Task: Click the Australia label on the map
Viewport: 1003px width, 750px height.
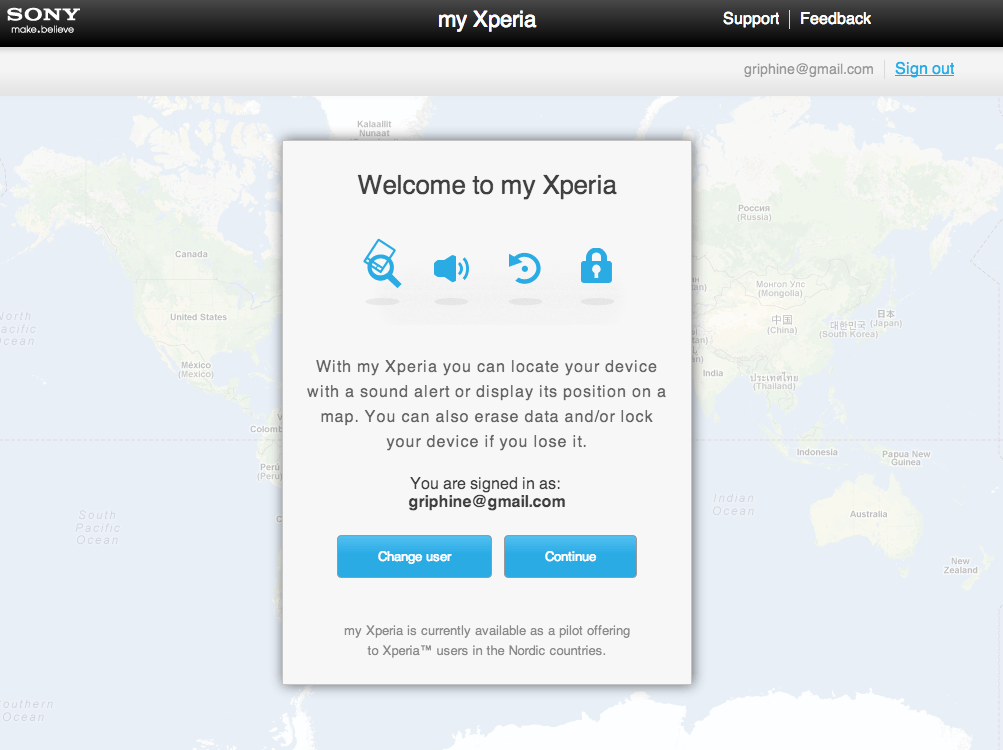Action: coord(868,514)
